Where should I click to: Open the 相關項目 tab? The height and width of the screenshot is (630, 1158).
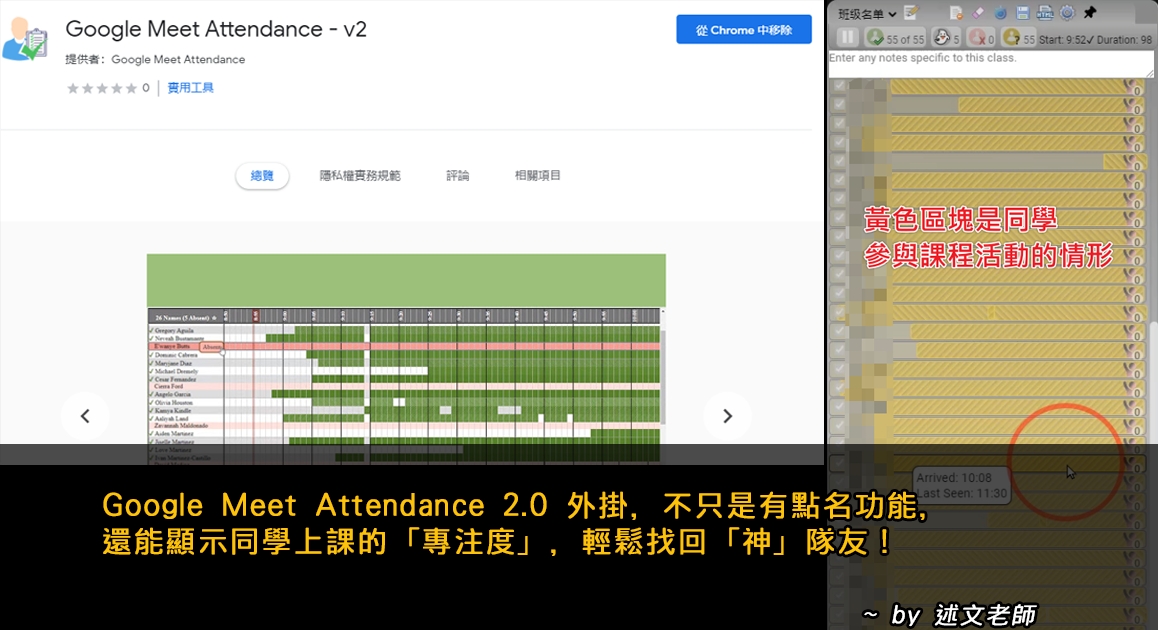pos(538,176)
